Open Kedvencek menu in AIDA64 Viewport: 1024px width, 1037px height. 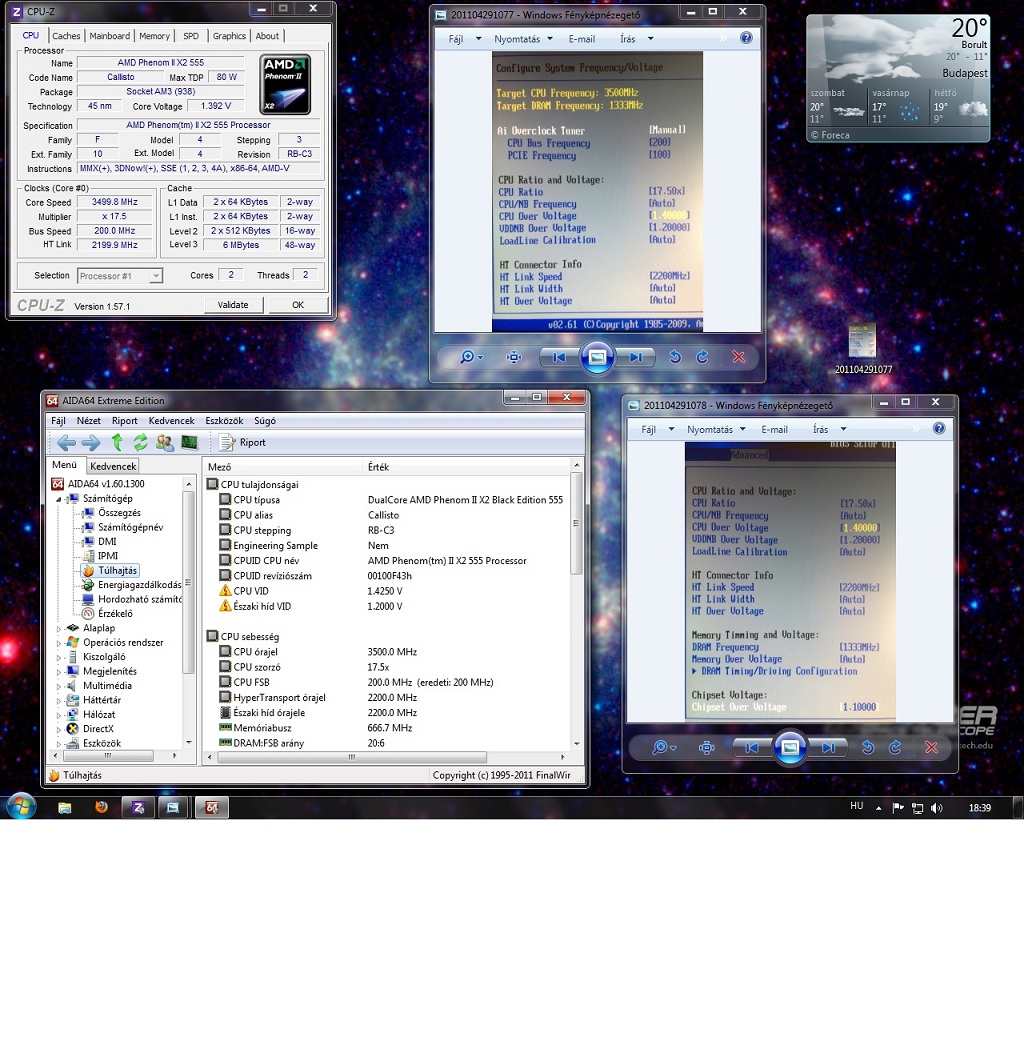(171, 421)
